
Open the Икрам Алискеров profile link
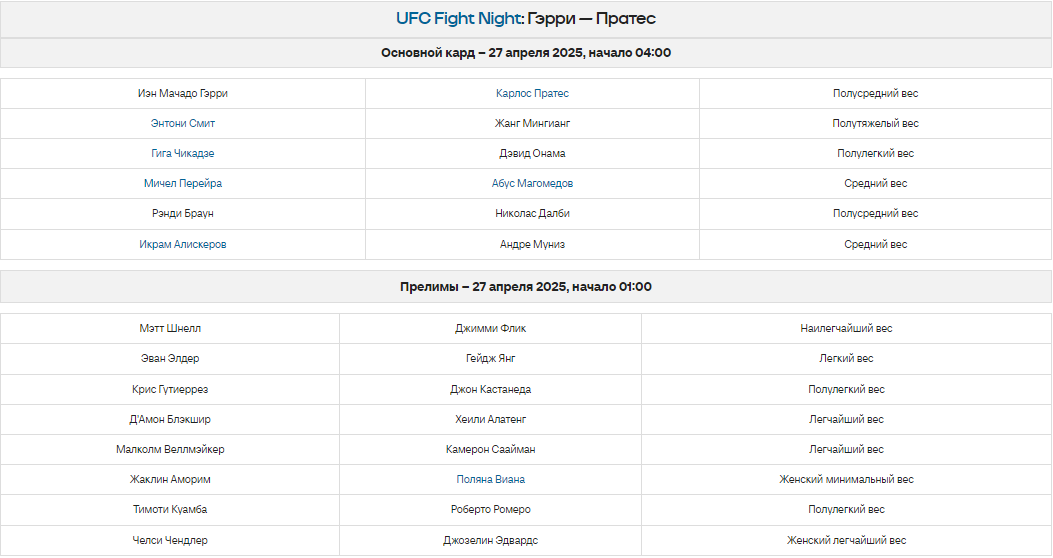(x=183, y=244)
